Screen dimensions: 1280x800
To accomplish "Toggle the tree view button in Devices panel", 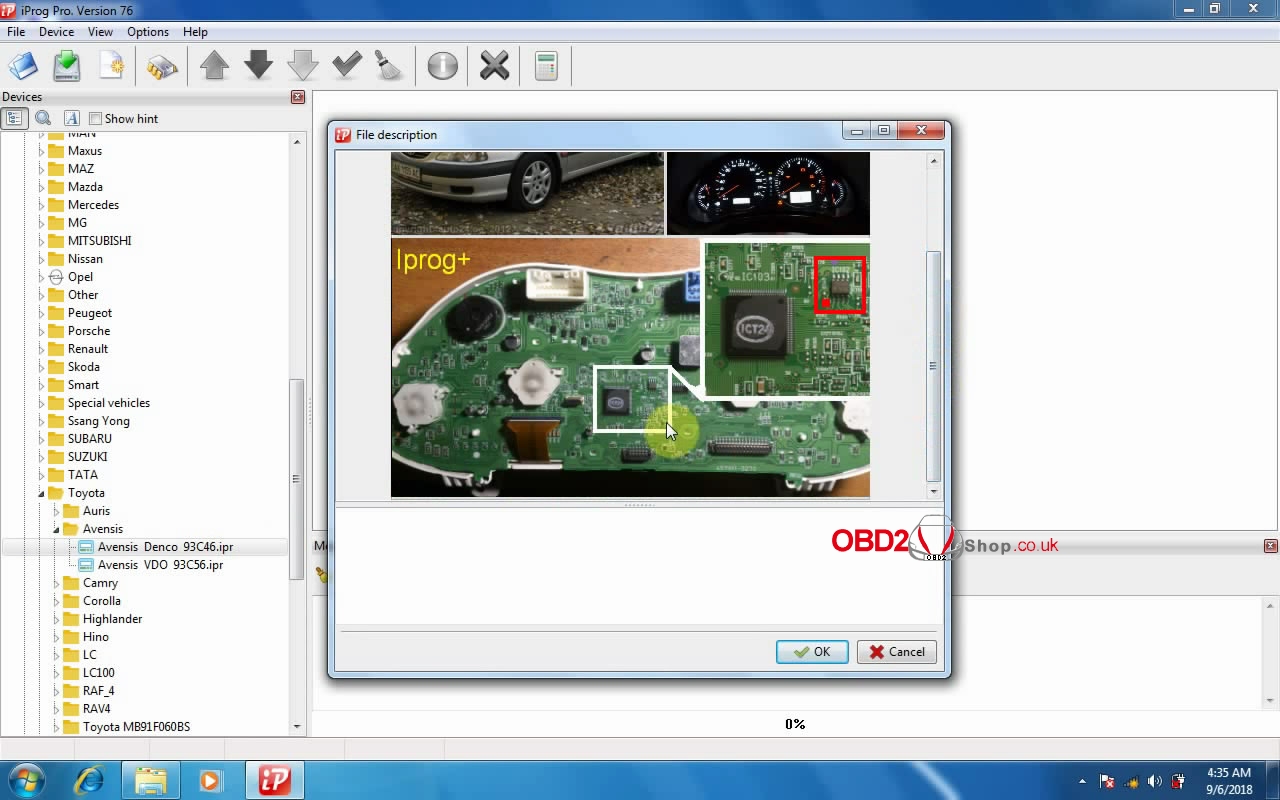I will click(14, 118).
